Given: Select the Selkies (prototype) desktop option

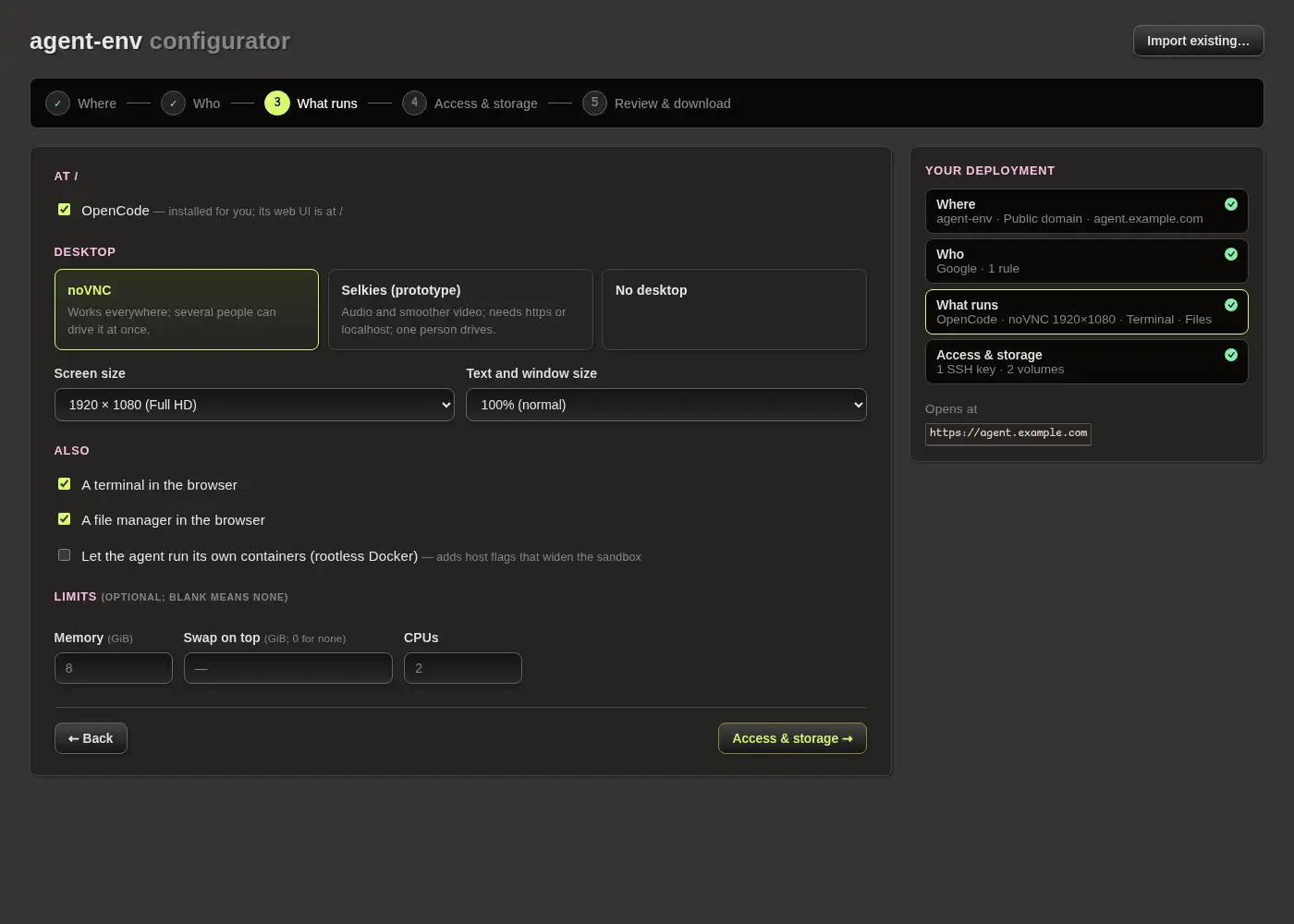Looking at the screenshot, I should point(460,310).
